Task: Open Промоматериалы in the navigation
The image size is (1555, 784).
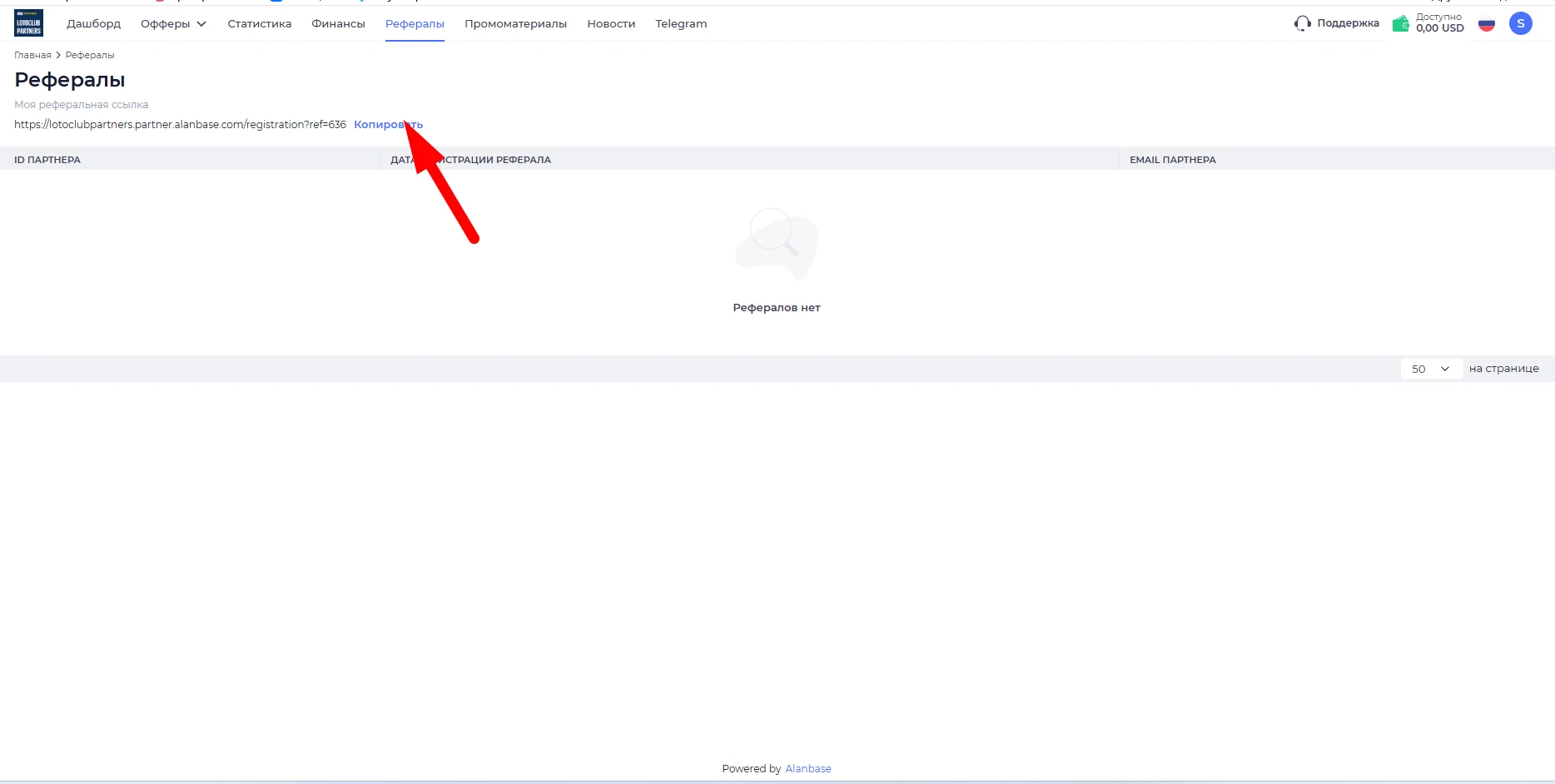Action: 515,23
